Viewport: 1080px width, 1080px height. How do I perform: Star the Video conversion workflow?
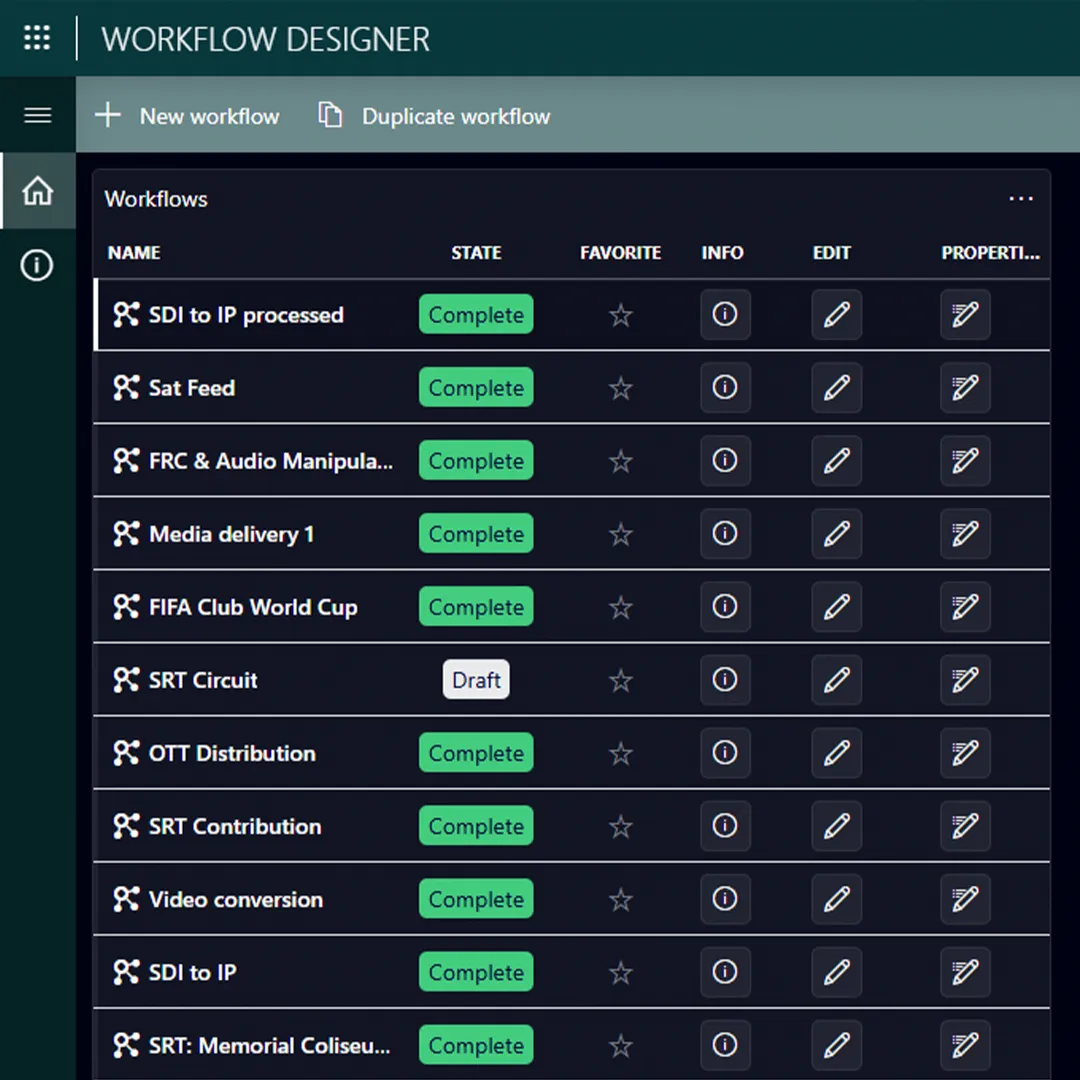(x=621, y=900)
